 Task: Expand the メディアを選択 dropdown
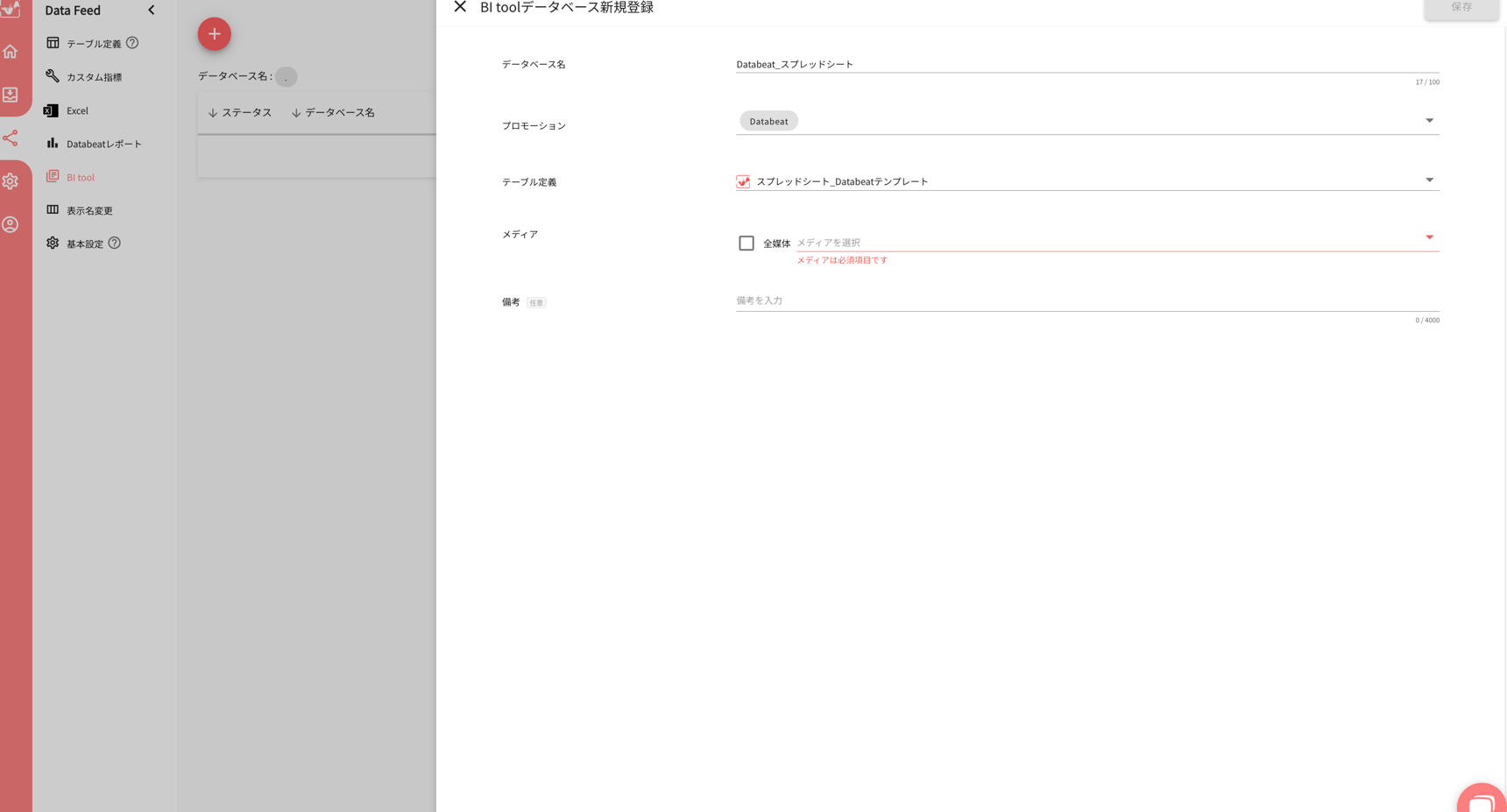1429,237
